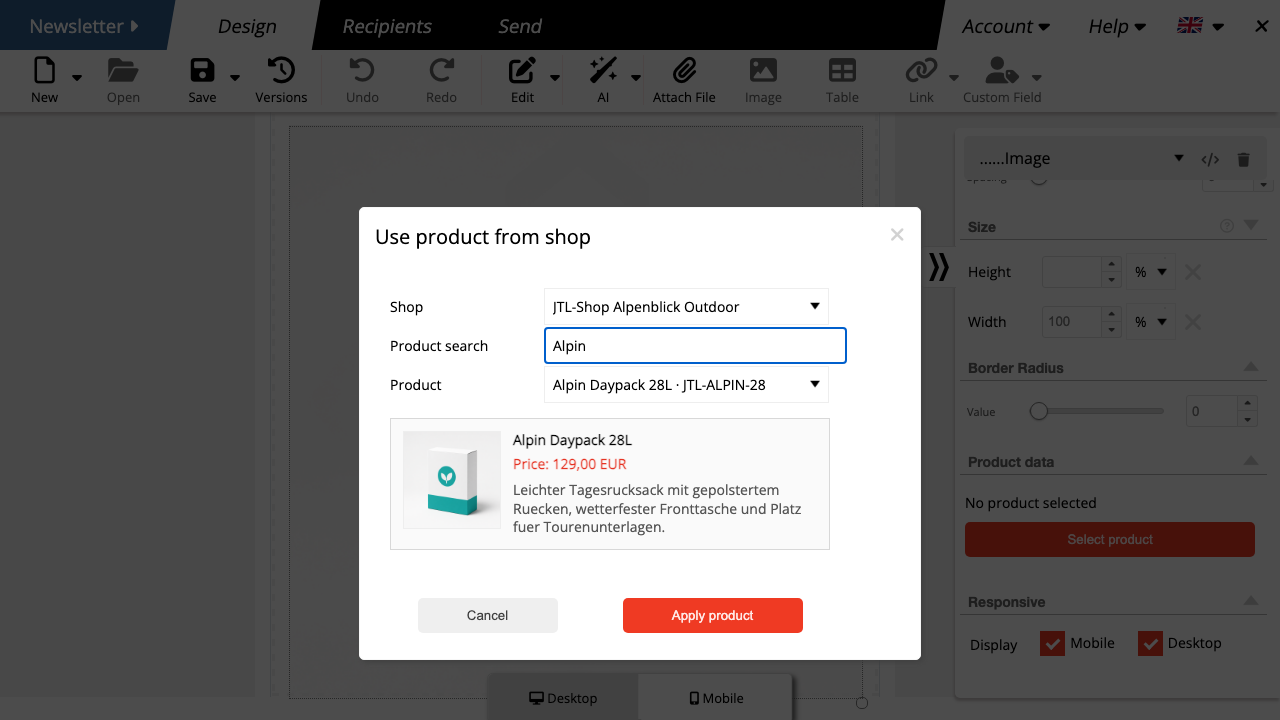Viewport: 1280px width, 720px height.
Task: Open the Help menu
Action: coord(1116,26)
